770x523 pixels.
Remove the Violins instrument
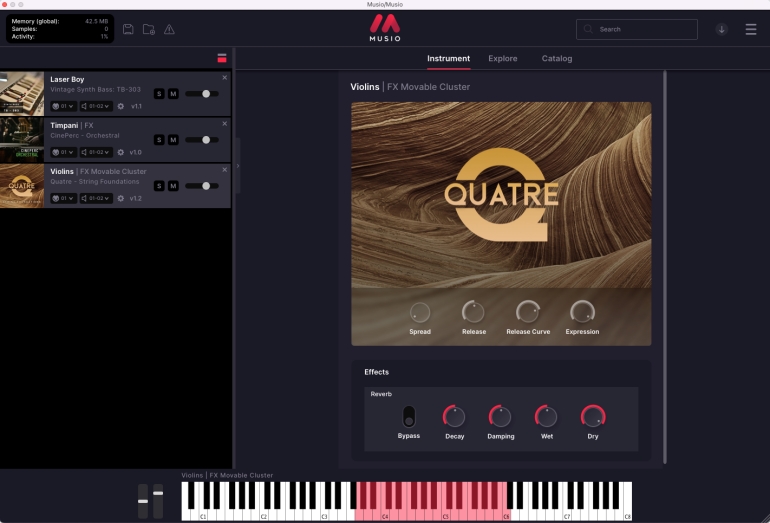224,169
